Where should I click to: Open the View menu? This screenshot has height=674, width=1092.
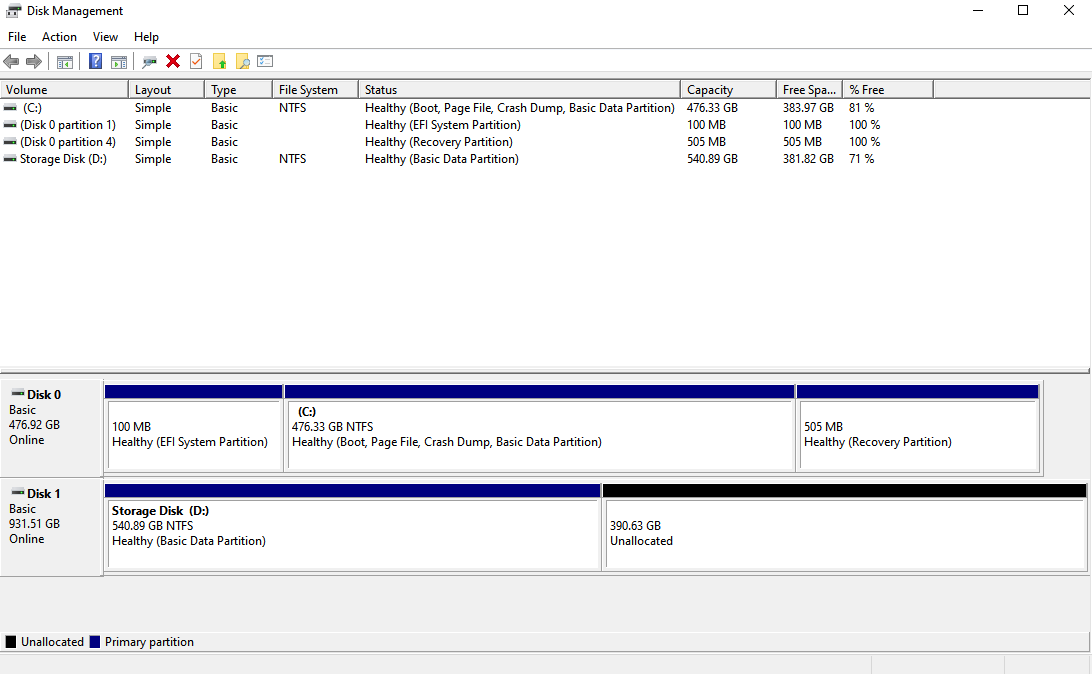(105, 37)
